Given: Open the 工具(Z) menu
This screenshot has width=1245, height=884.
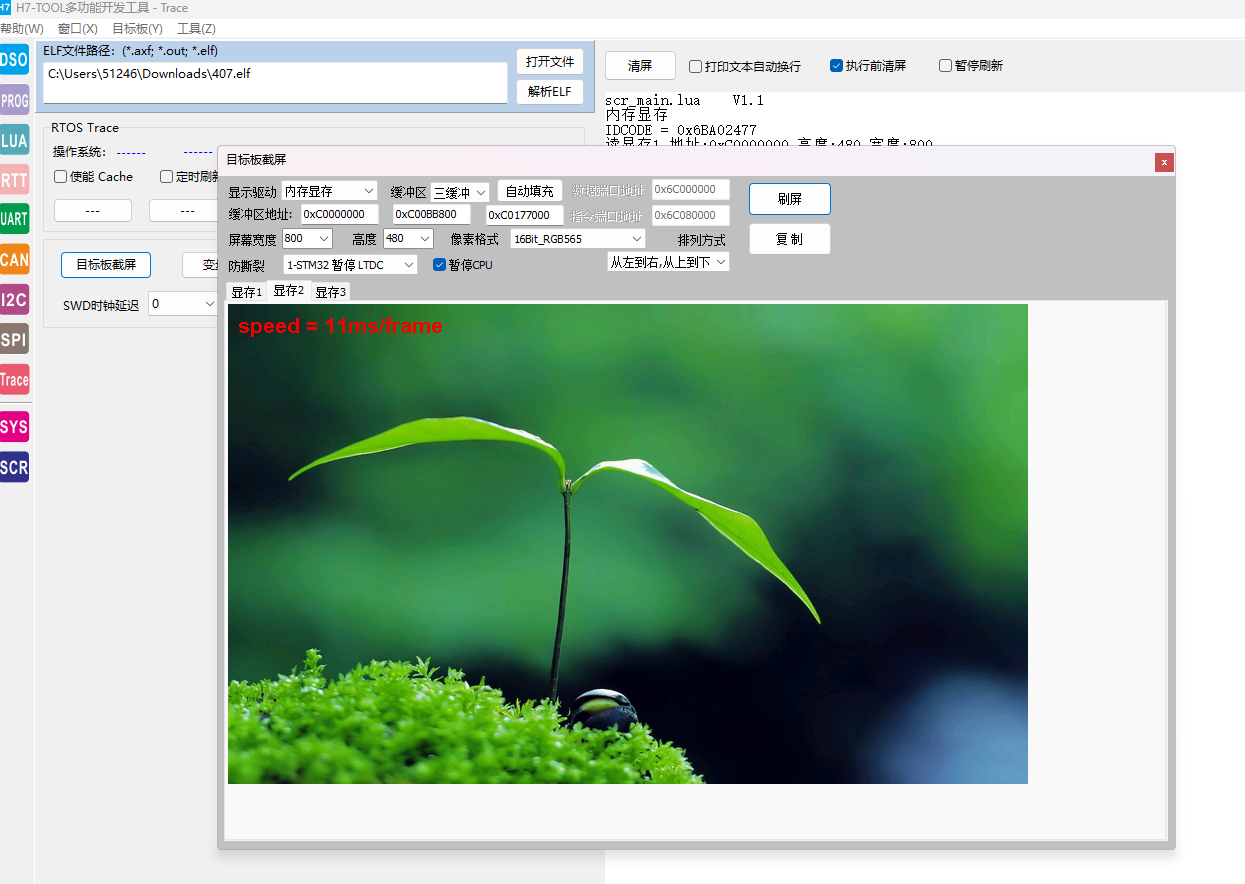Looking at the screenshot, I should [x=196, y=29].
